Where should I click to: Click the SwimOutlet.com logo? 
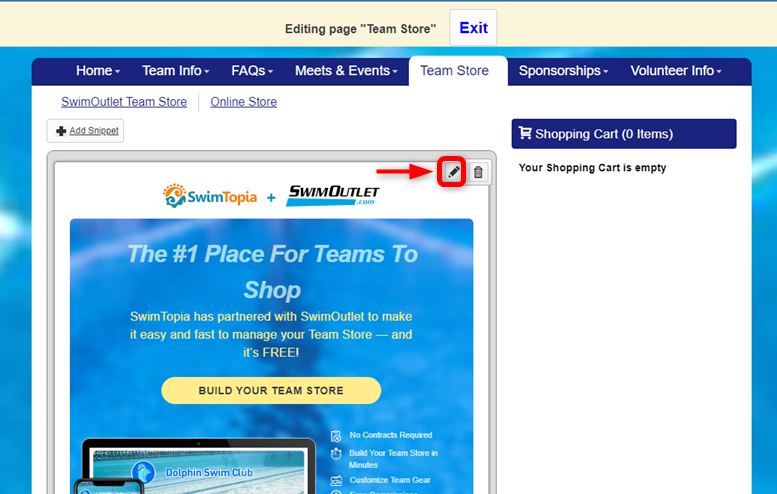click(333, 195)
